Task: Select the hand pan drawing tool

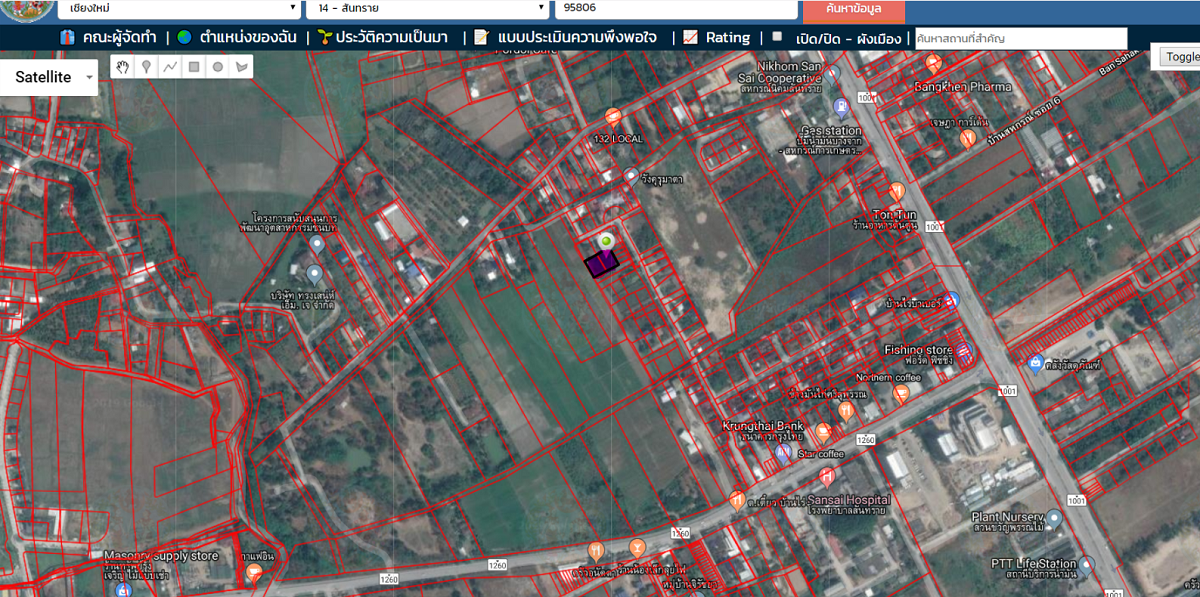Action: [x=123, y=67]
